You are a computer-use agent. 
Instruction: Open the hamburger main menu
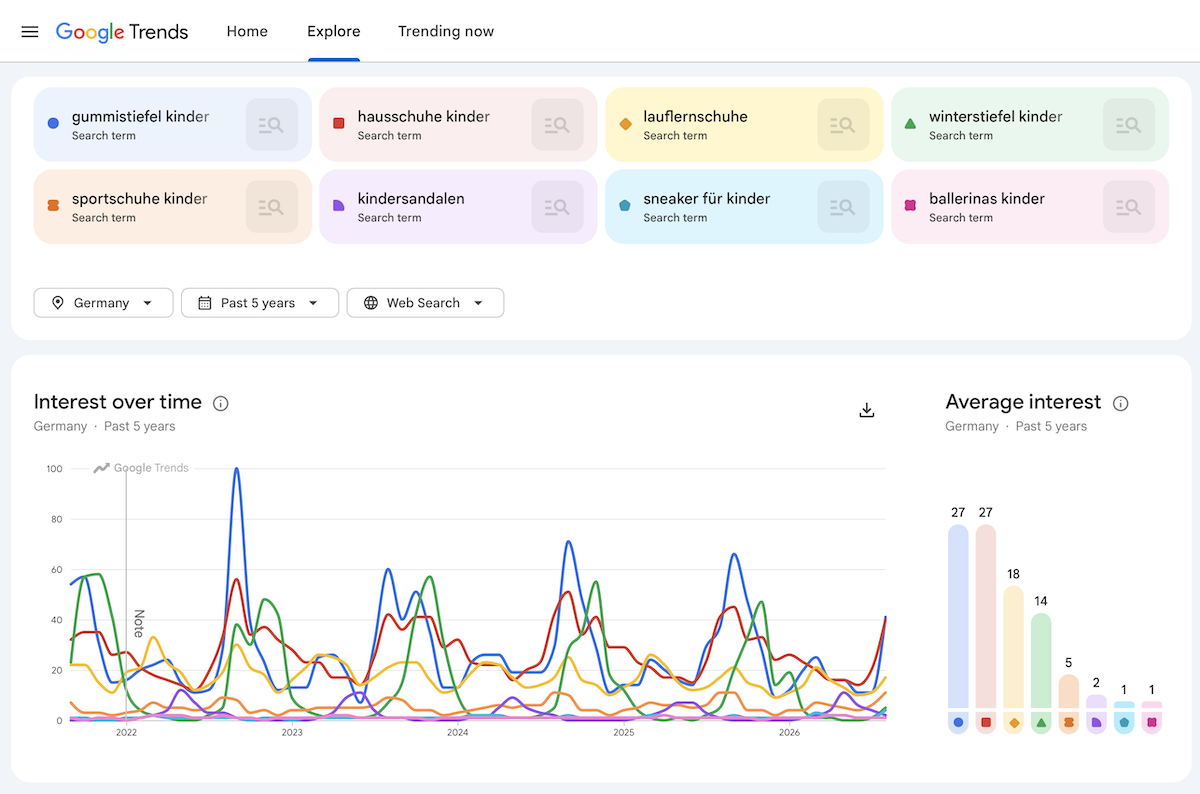point(30,31)
